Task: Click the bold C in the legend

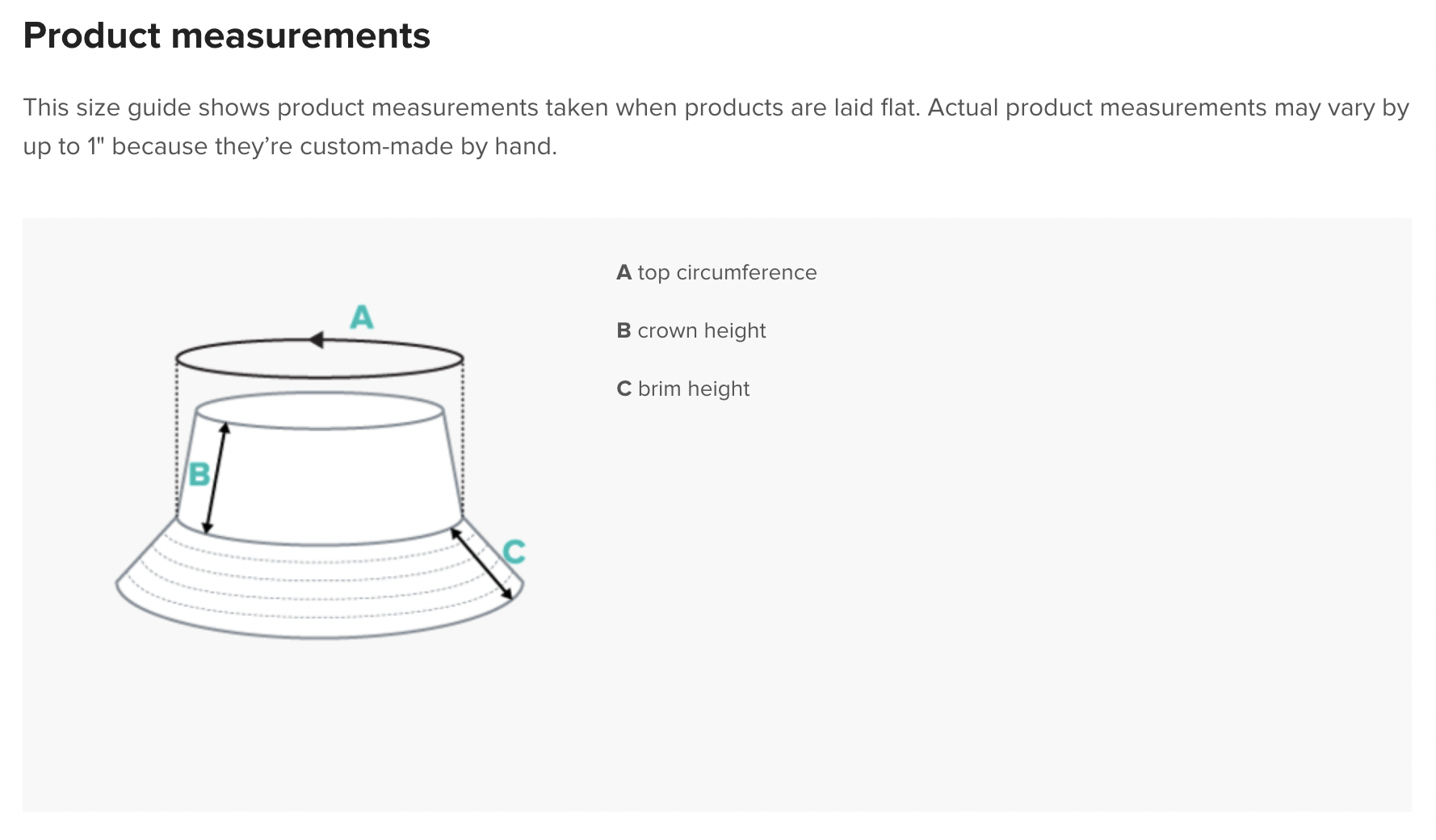Action: [624, 388]
